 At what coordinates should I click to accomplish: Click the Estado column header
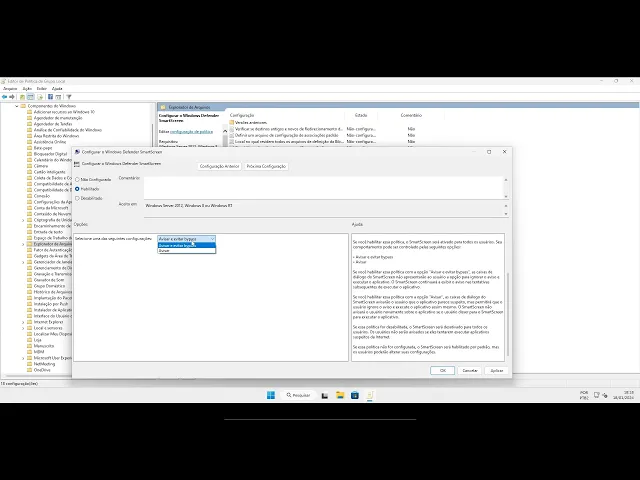coord(361,116)
